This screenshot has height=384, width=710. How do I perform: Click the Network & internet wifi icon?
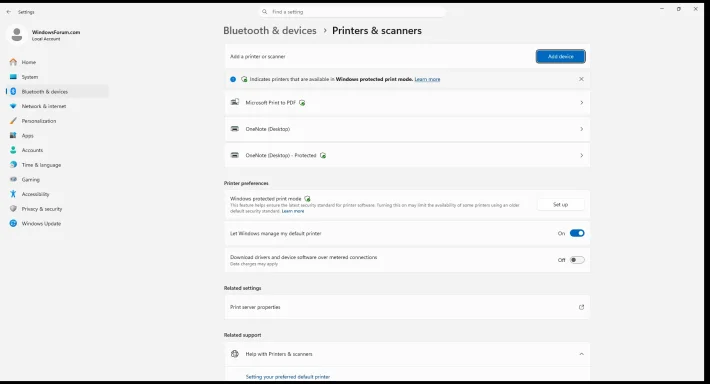(13, 106)
